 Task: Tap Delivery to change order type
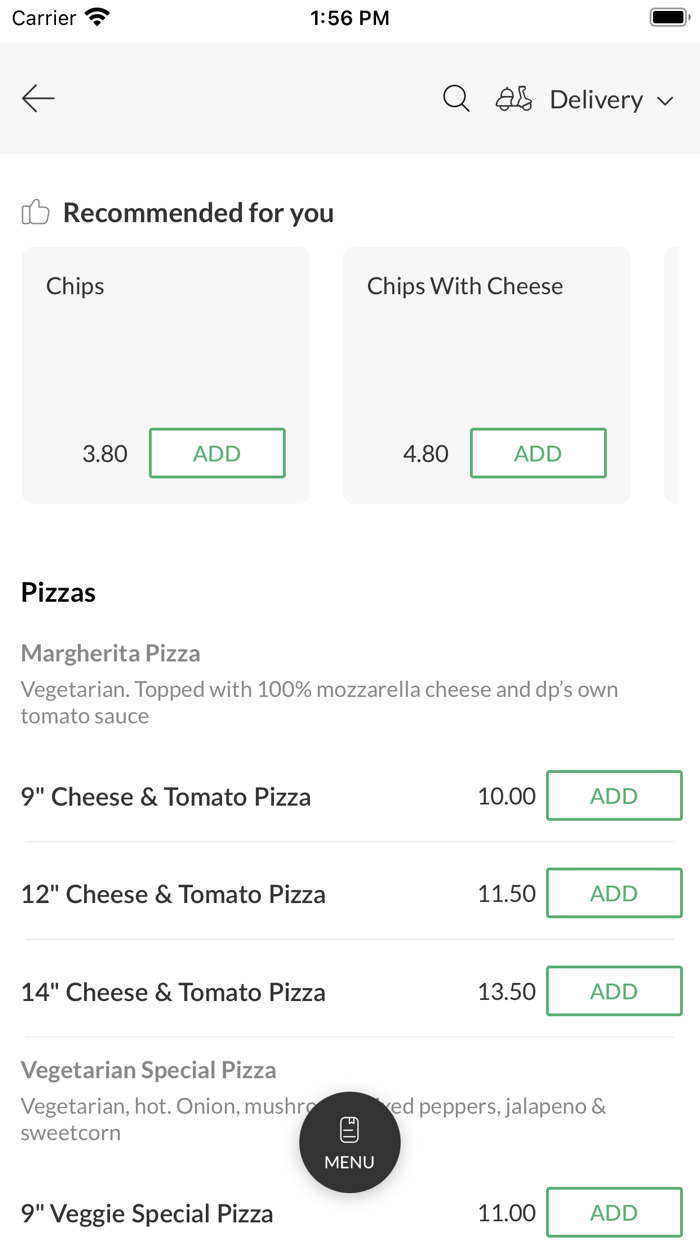(596, 99)
